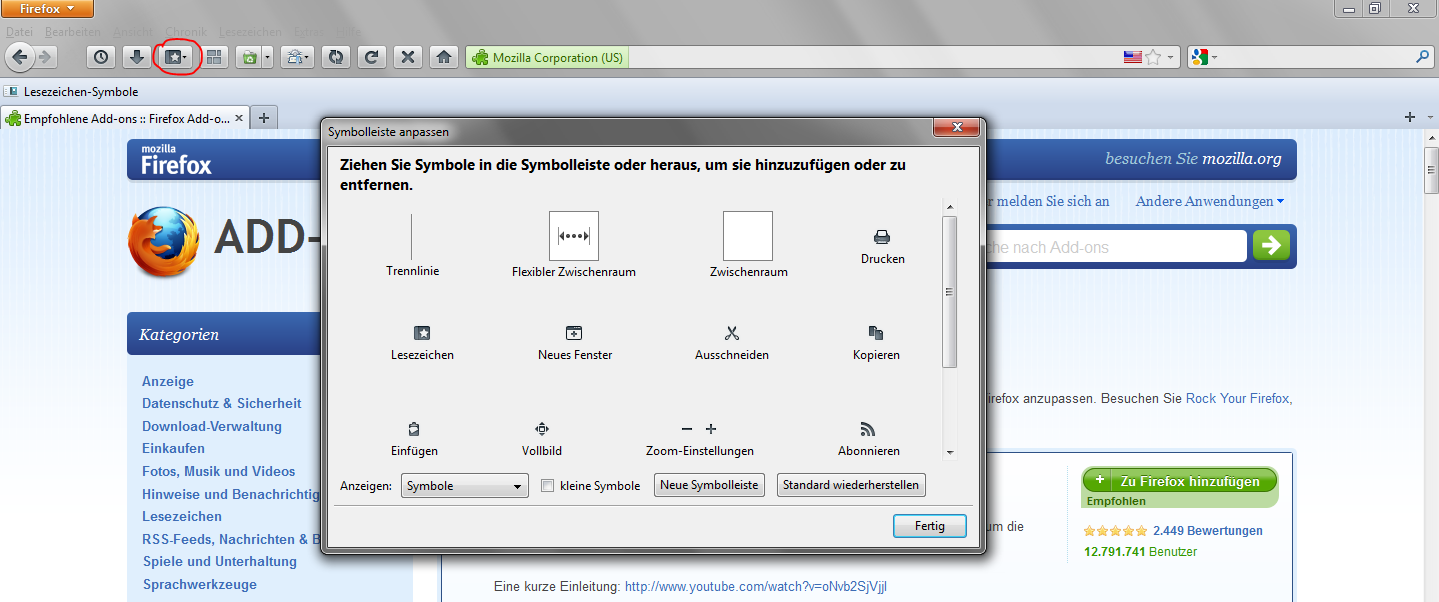1439x602 pixels.
Task: Toggle the kleine Symbole checkbox
Action: [547, 486]
